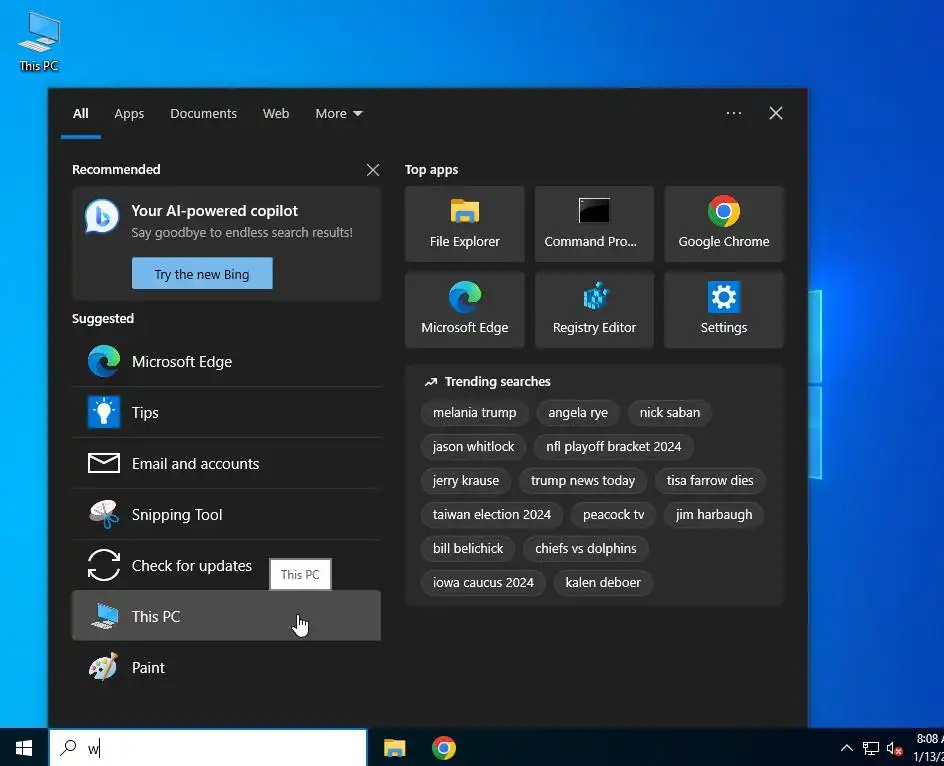Click Try the new Bing button
This screenshot has height=766, width=944.
202,273
